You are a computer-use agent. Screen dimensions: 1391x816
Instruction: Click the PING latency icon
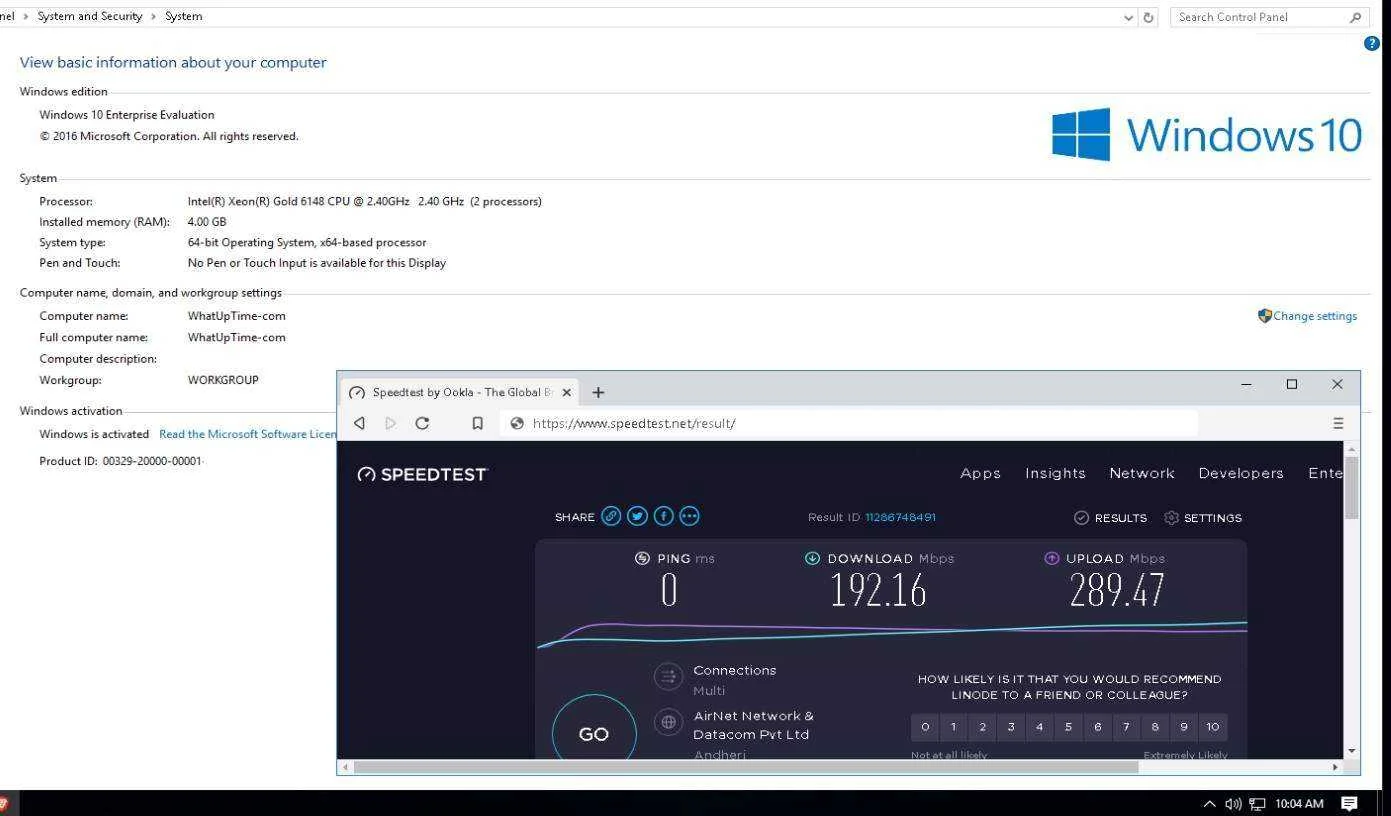point(642,558)
